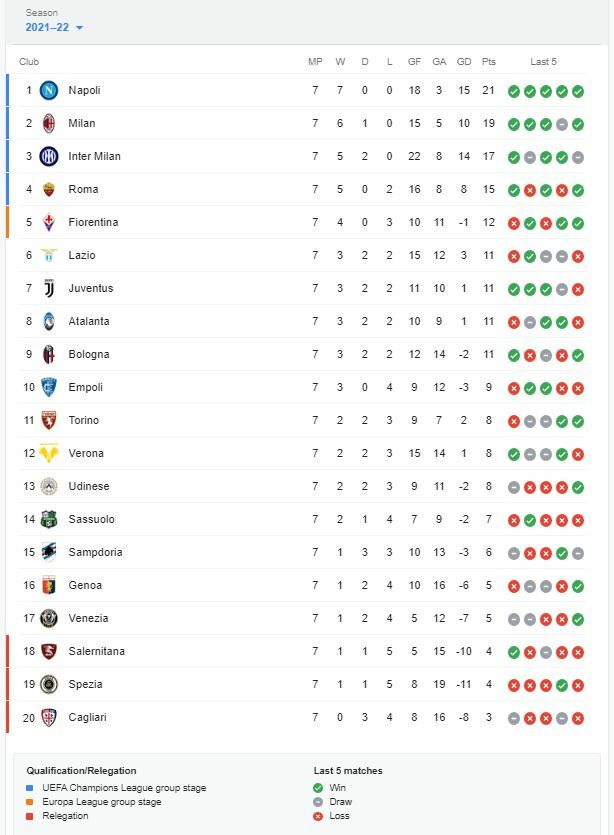Click the Inter Milan crest icon

pyautogui.click(x=49, y=157)
